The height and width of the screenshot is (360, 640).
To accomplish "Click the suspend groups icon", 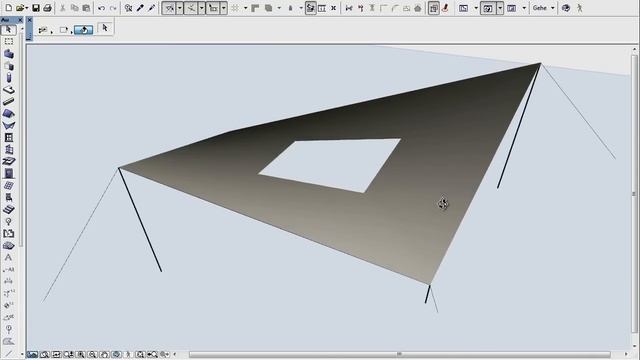I will (x=322, y=8).
